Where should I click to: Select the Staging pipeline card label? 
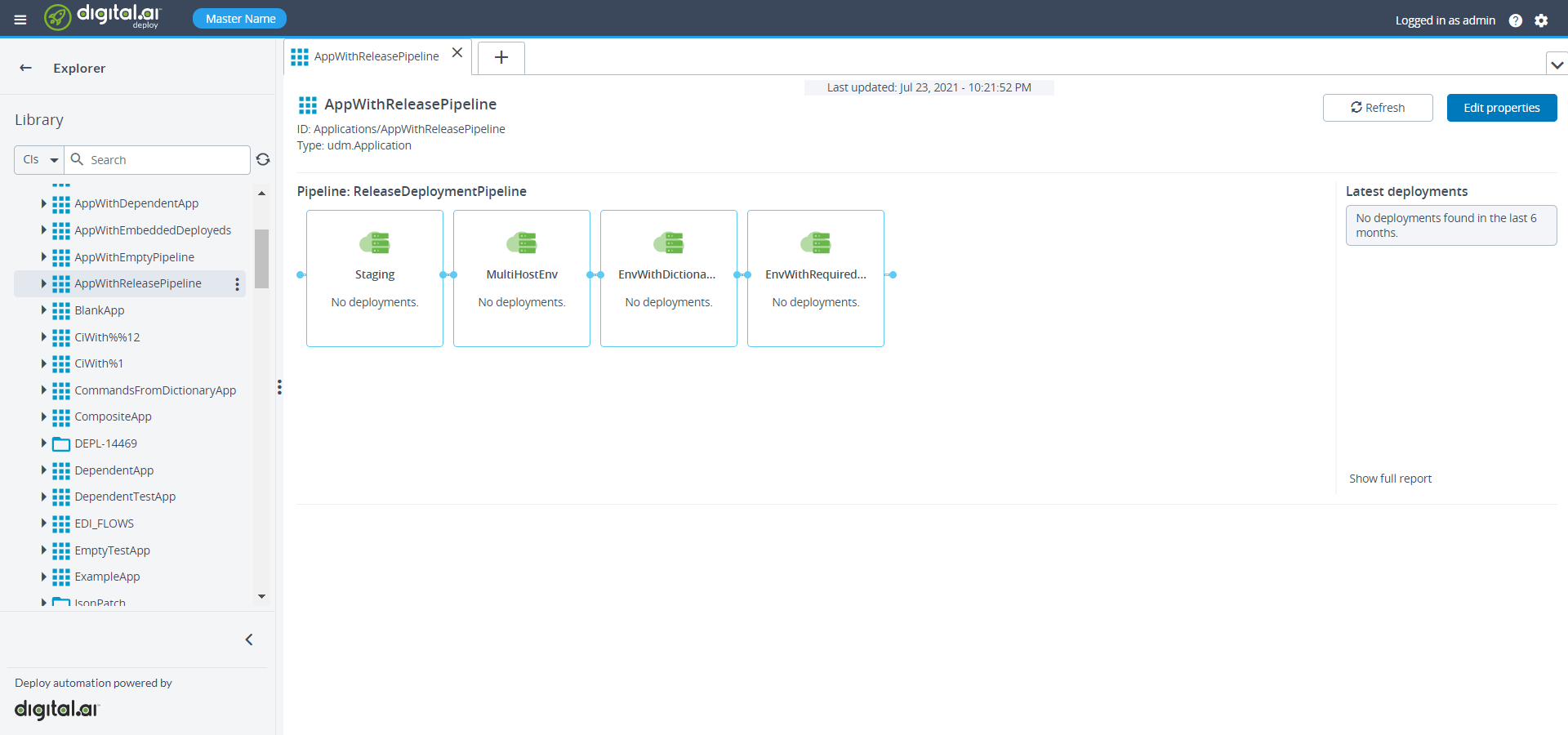click(375, 274)
